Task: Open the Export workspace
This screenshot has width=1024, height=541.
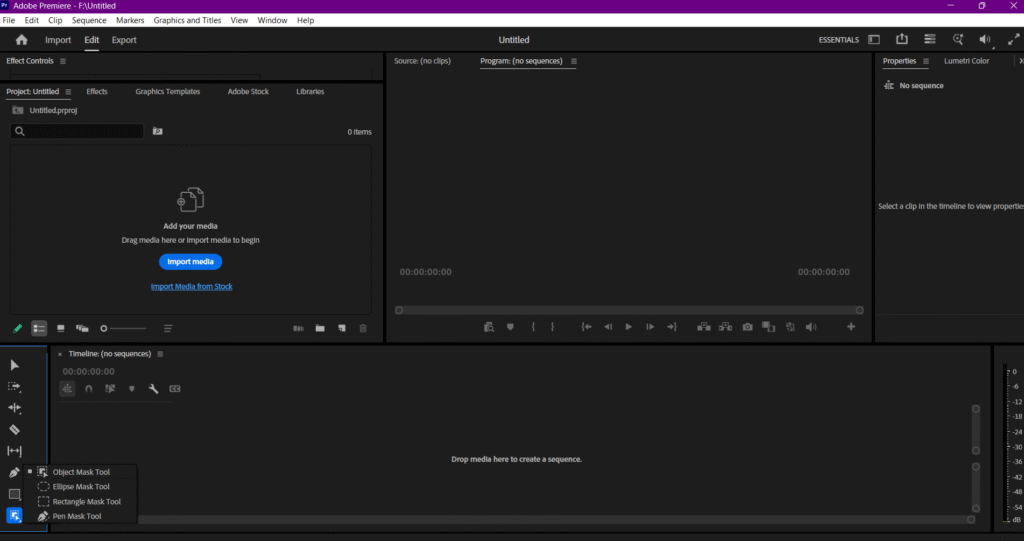Action: point(124,40)
